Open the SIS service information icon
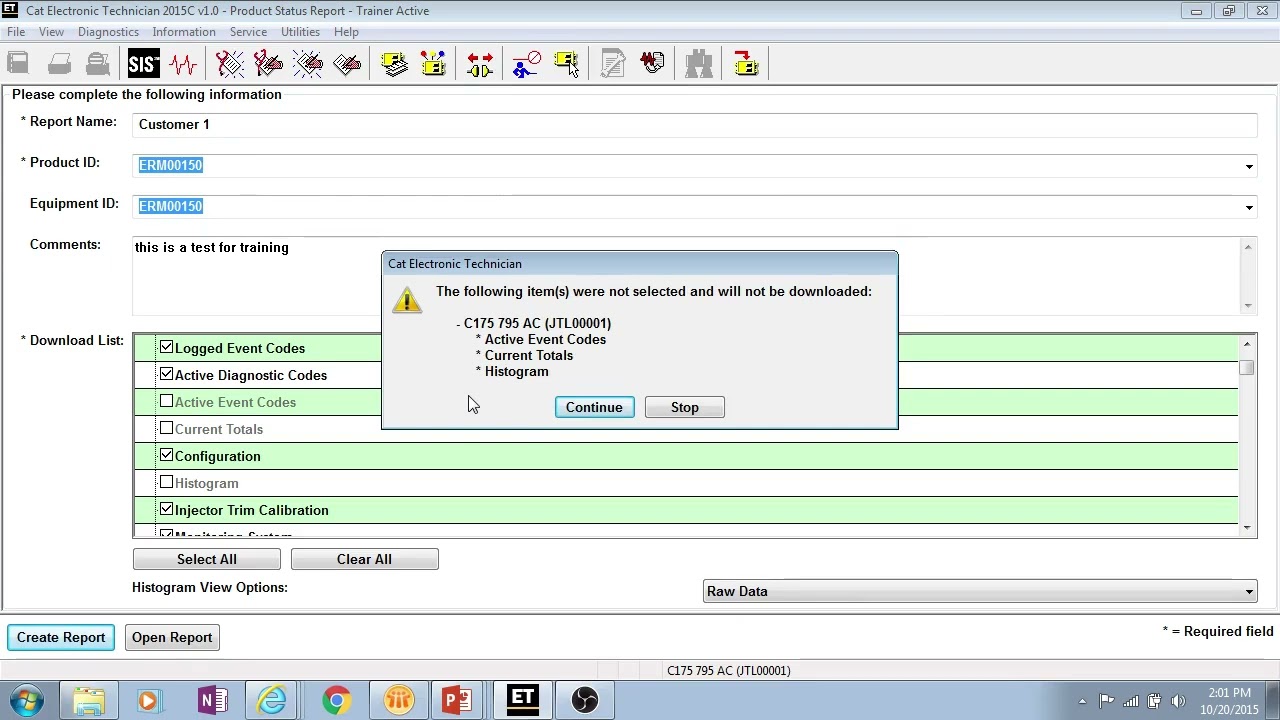The height and width of the screenshot is (720, 1280). (x=143, y=65)
